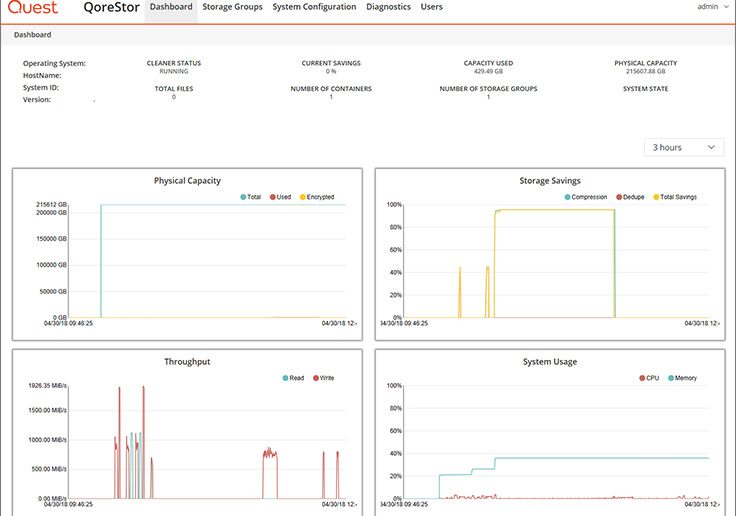
Task: Click the SYSTEM STATE label
Action: click(645, 89)
